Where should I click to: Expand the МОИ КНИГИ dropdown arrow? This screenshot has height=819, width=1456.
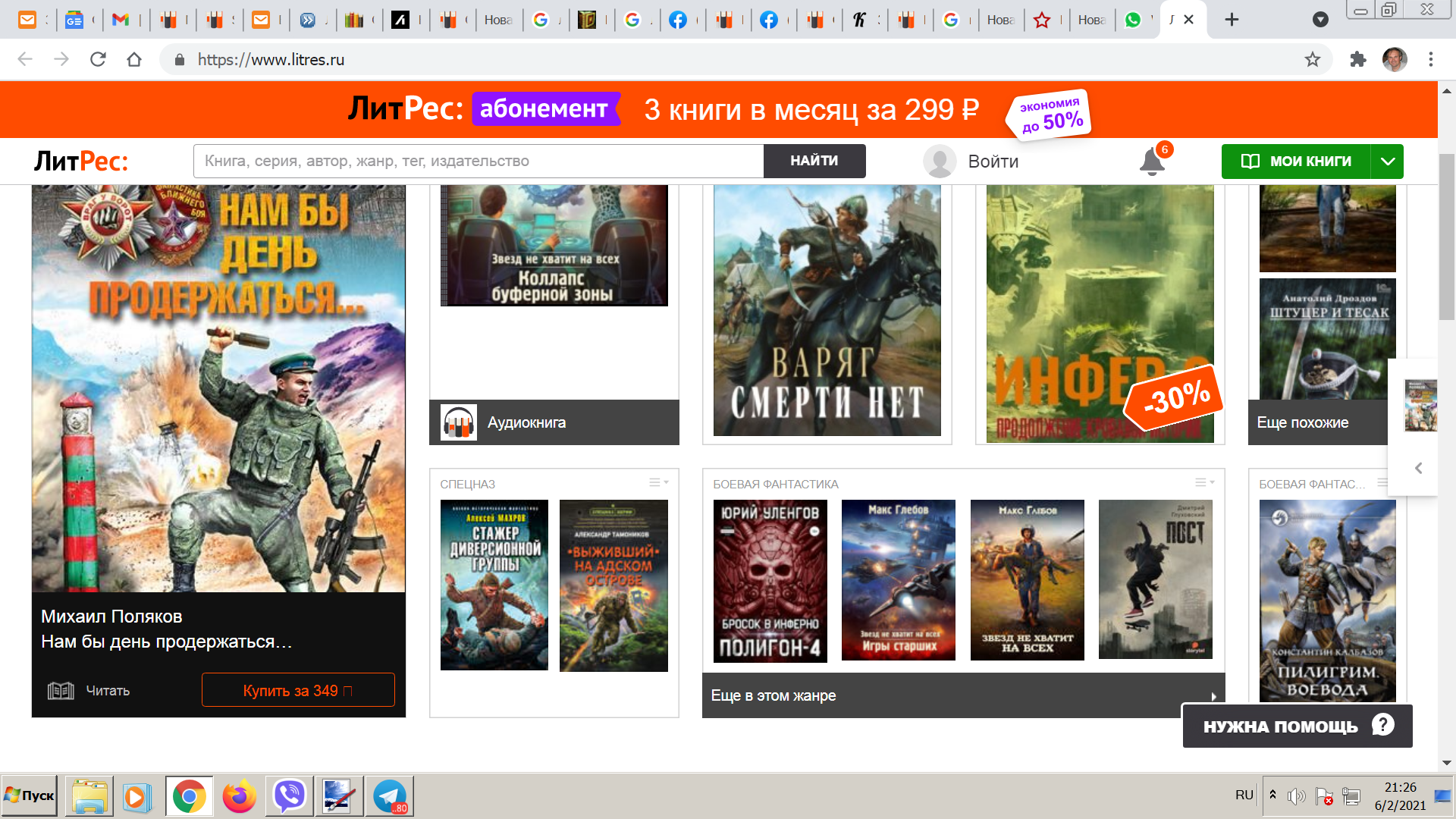1388,162
